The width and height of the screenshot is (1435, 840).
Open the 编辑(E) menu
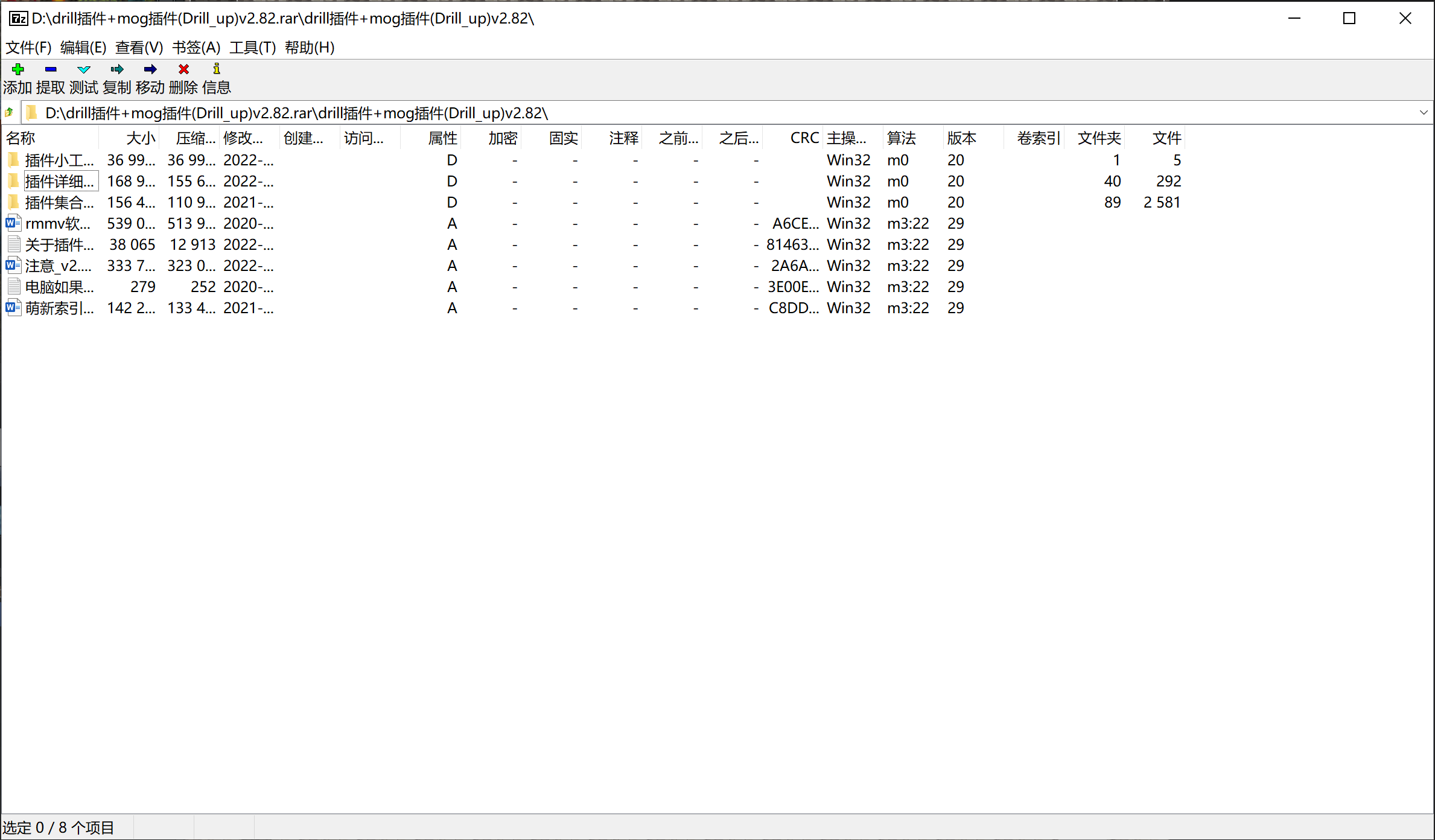click(x=83, y=47)
